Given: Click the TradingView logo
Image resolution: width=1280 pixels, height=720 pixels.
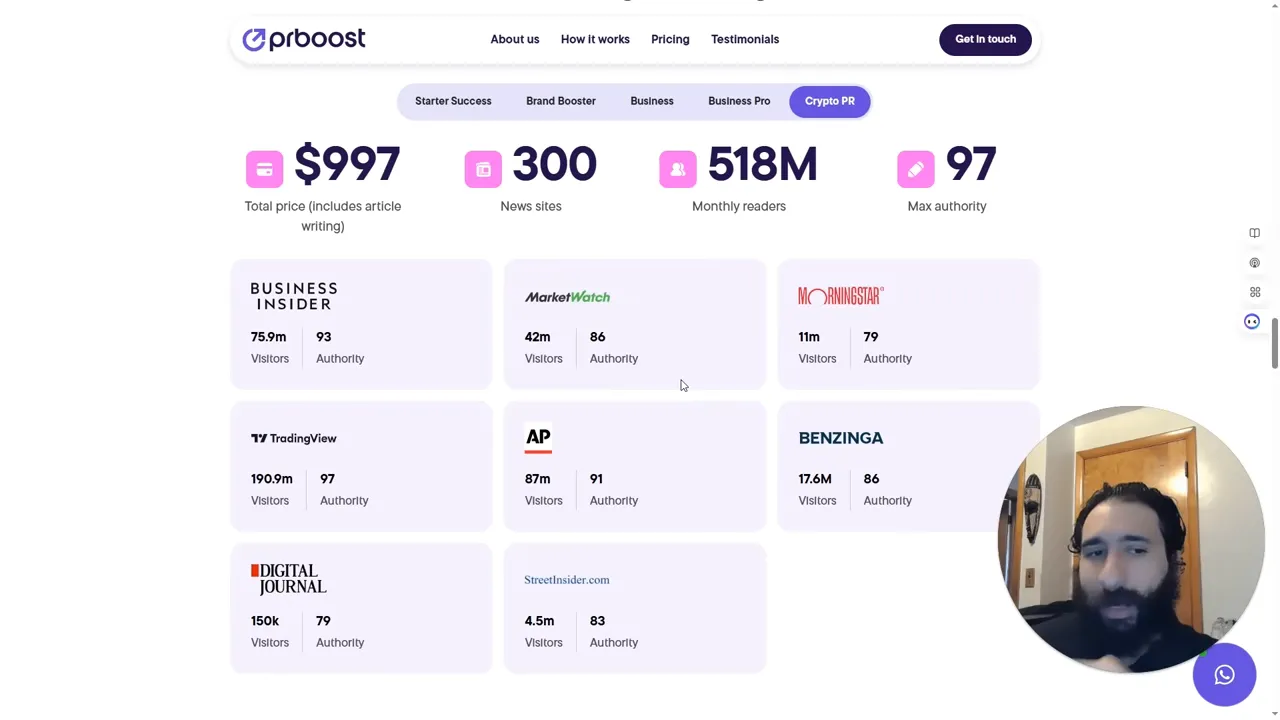Looking at the screenshot, I should tap(294, 438).
